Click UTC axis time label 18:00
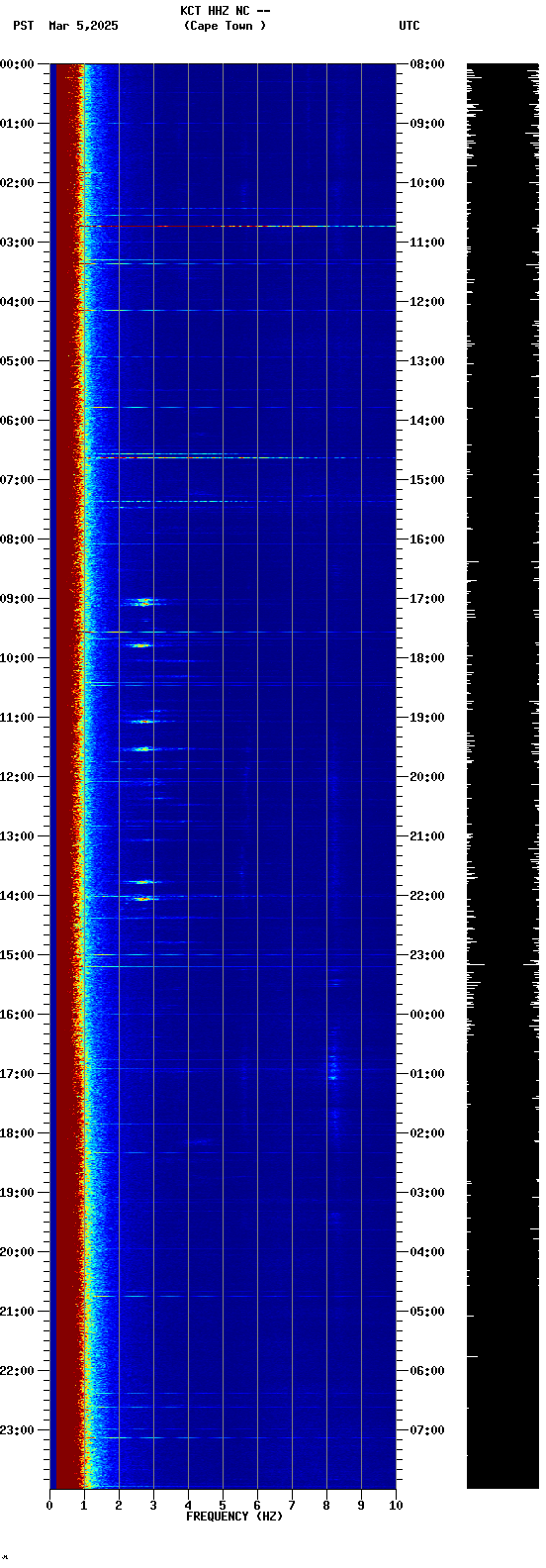 (x=426, y=658)
